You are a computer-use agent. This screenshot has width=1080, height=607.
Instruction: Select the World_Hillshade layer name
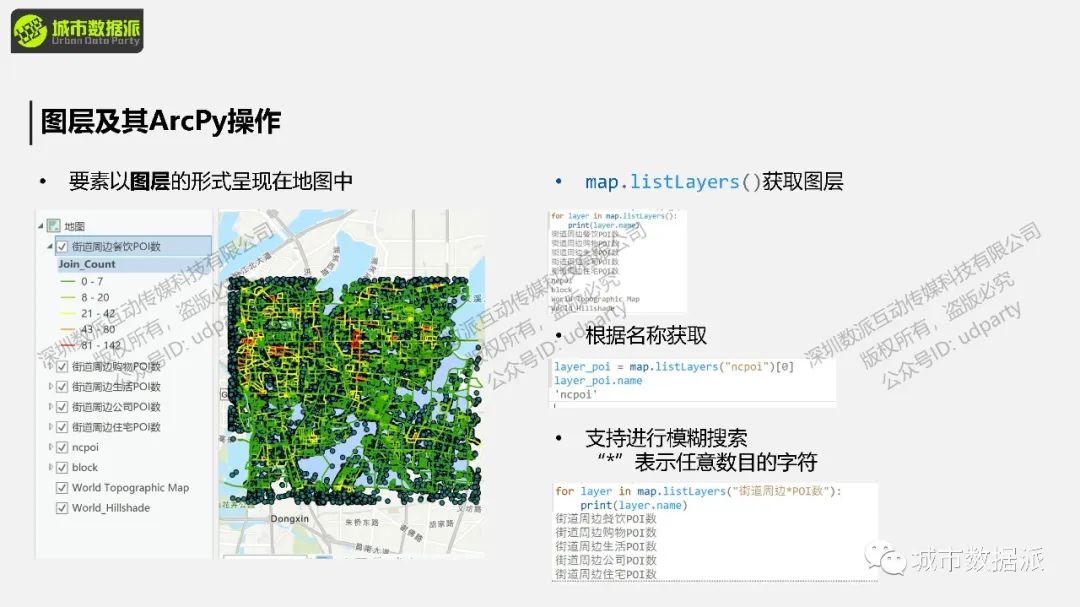tap(111, 508)
